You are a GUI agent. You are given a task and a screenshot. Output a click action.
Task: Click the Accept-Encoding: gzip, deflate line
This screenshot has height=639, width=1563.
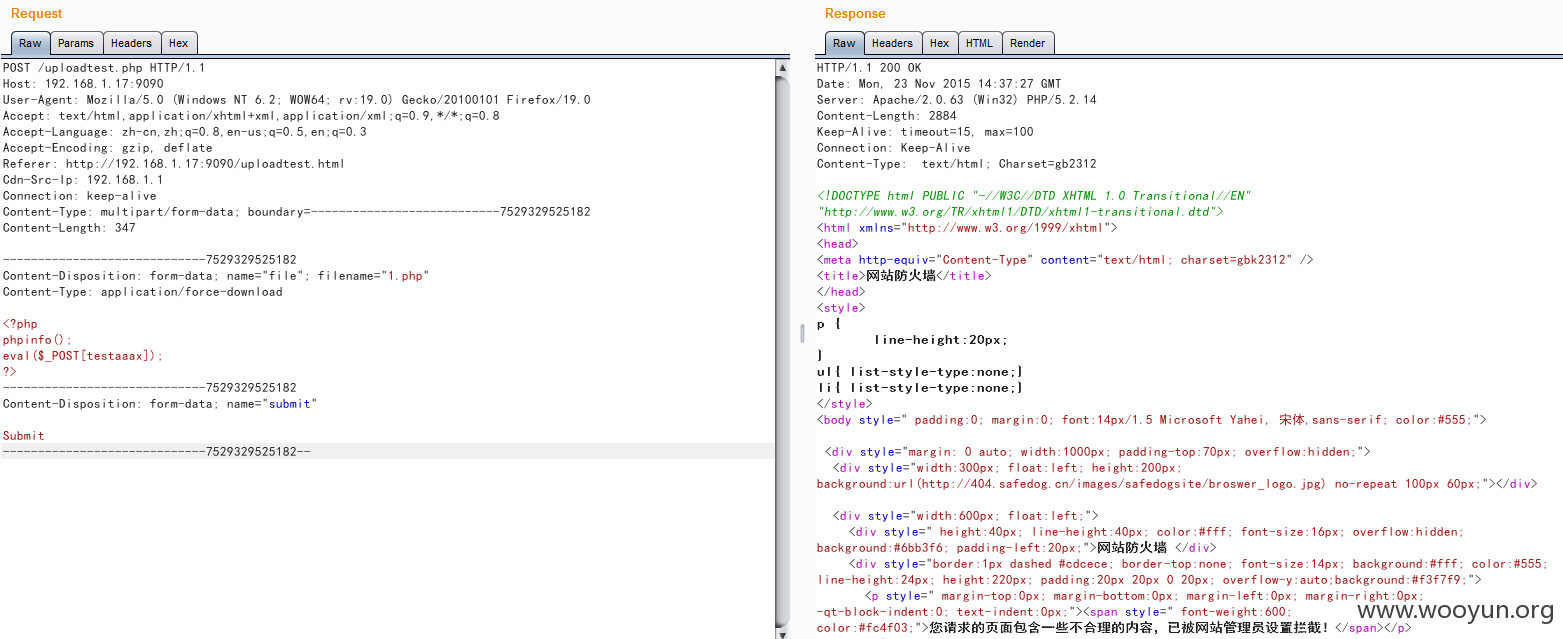click(x=108, y=148)
